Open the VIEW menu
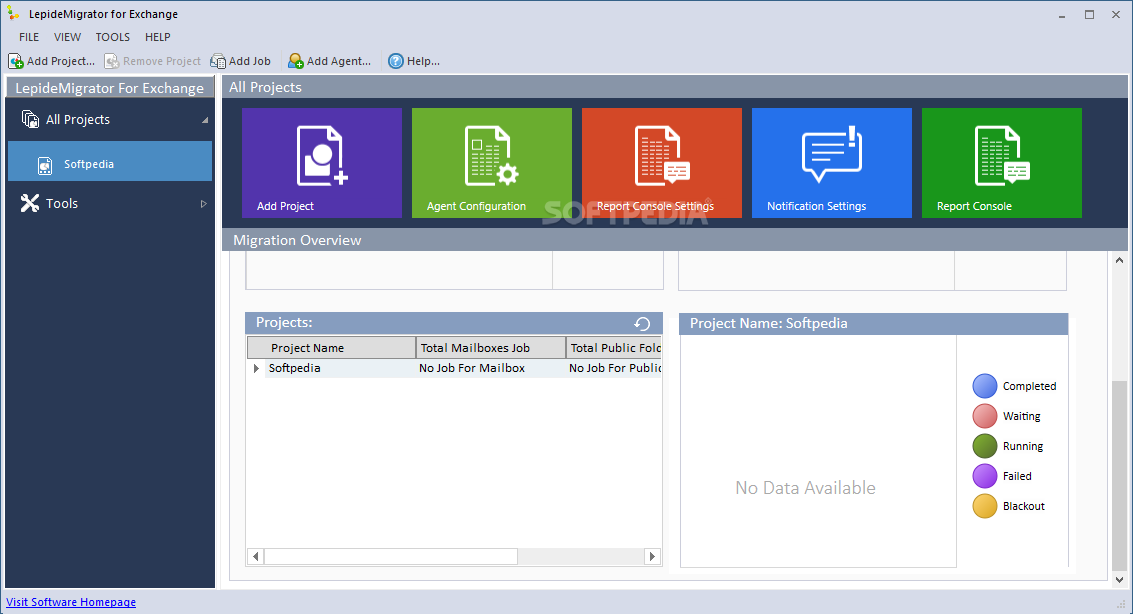 pyautogui.click(x=67, y=37)
